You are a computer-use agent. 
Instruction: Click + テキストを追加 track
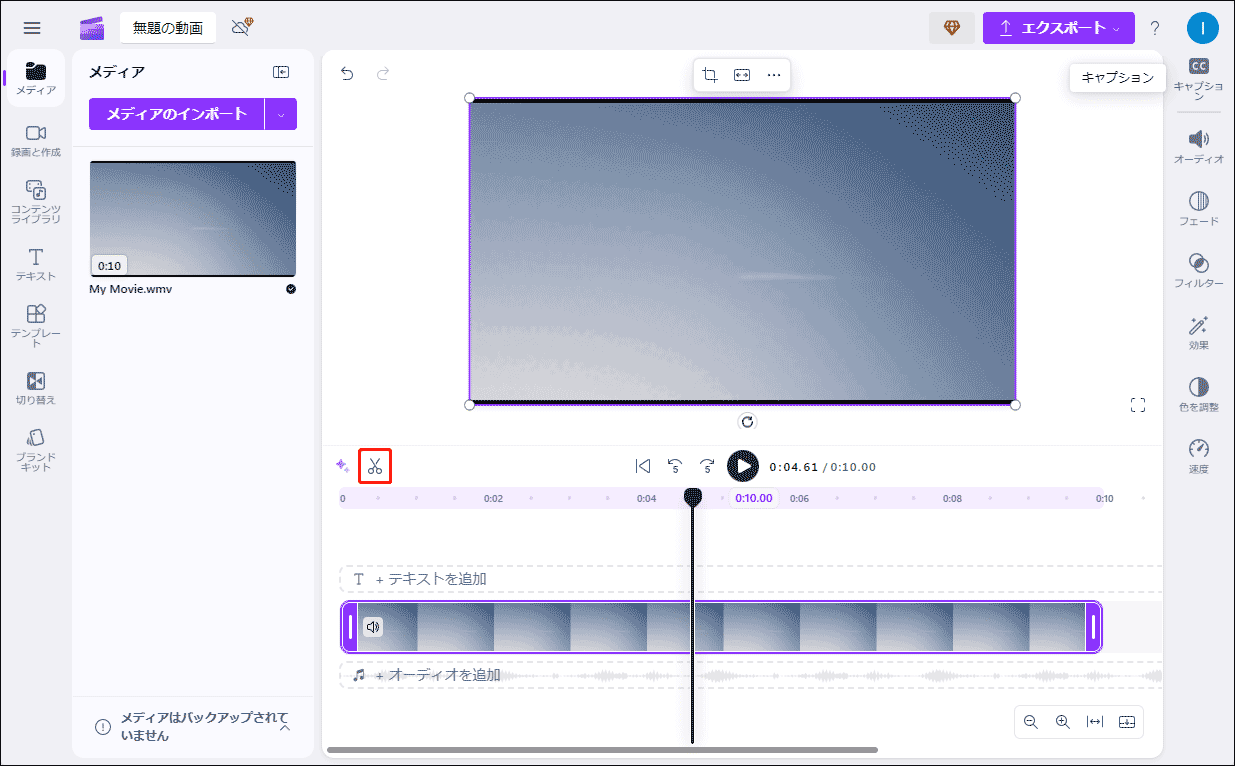tap(750, 579)
